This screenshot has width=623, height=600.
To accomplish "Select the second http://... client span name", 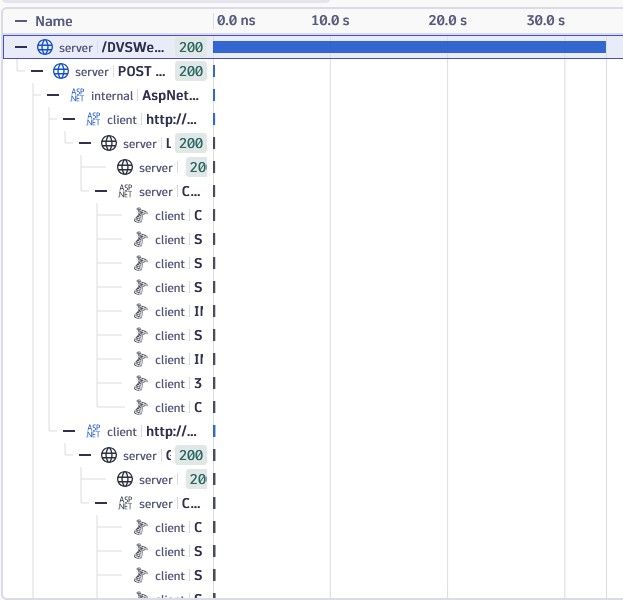I will click(x=171, y=431).
